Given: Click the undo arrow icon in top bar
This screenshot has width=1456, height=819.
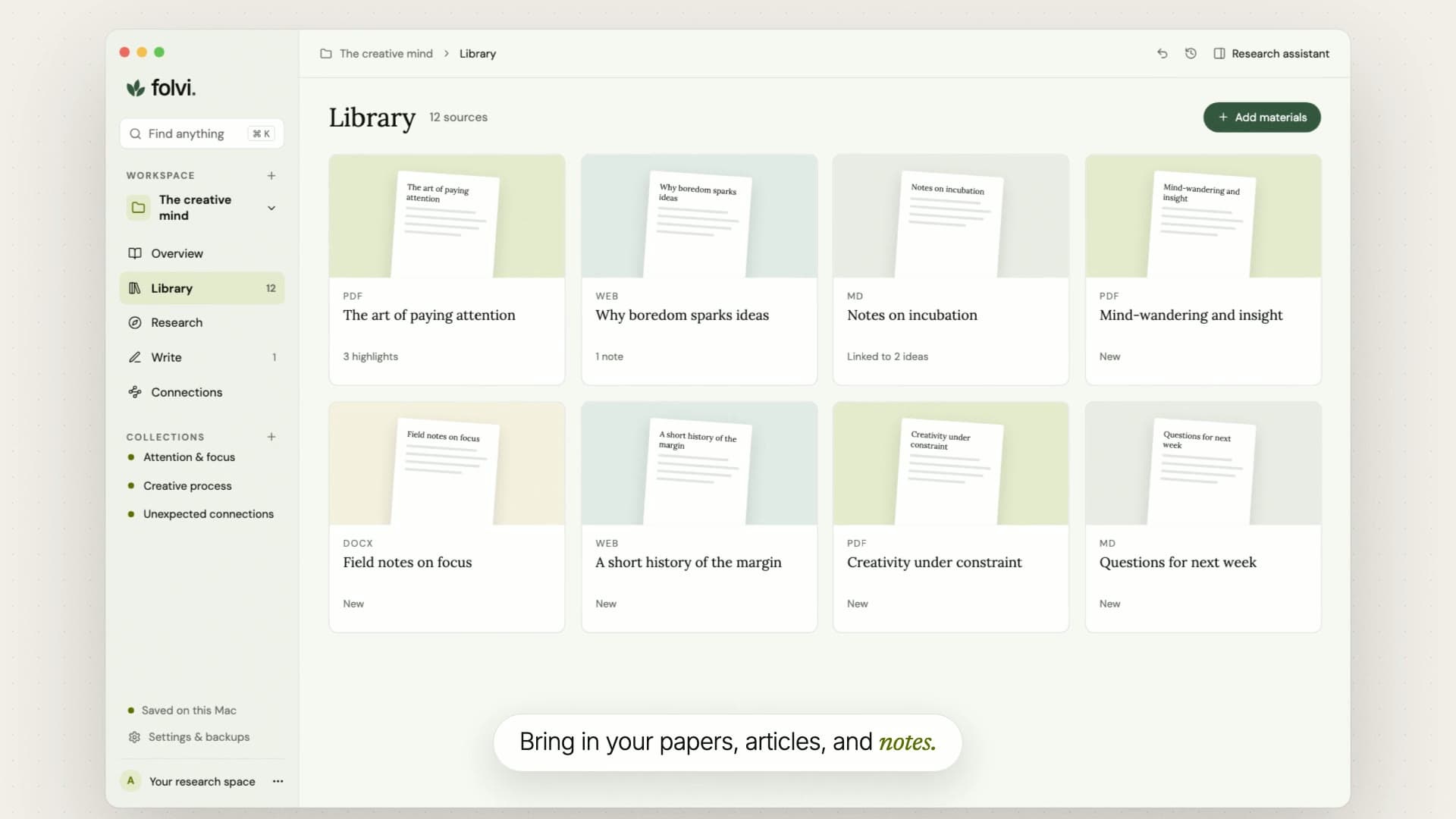Looking at the screenshot, I should (x=1162, y=53).
